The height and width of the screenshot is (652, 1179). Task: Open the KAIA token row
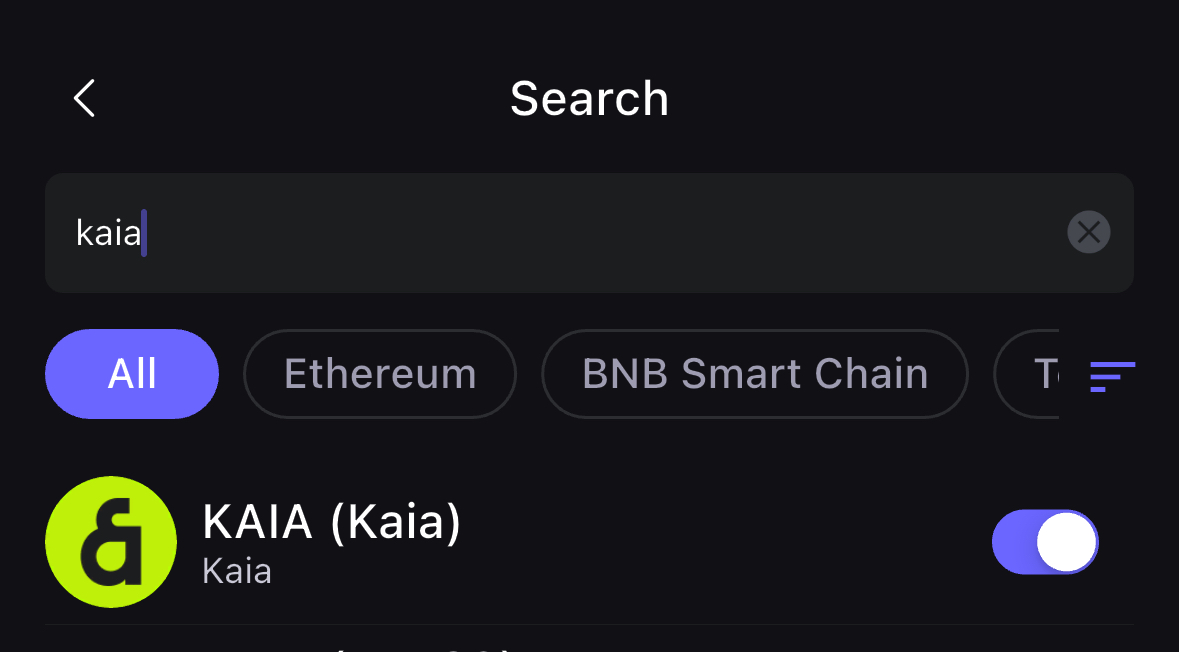point(590,541)
